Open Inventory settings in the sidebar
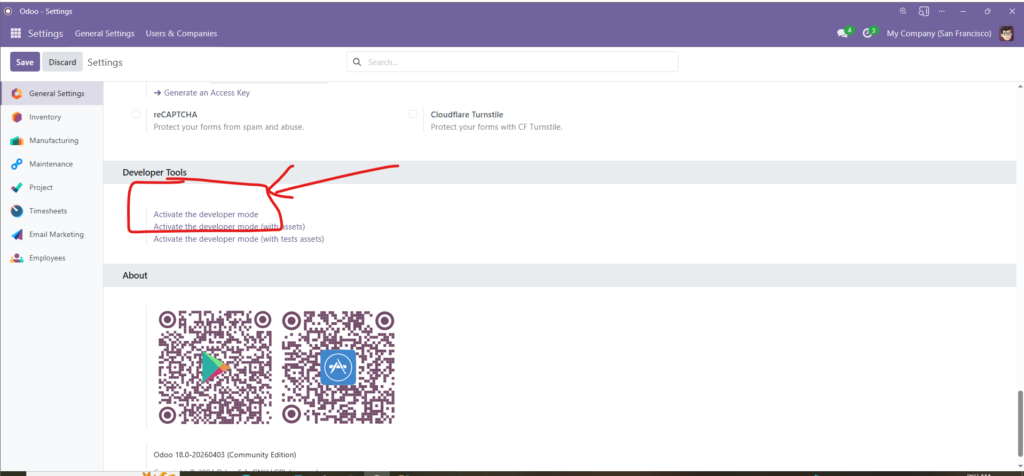1024x476 pixels. coord(44,117)
